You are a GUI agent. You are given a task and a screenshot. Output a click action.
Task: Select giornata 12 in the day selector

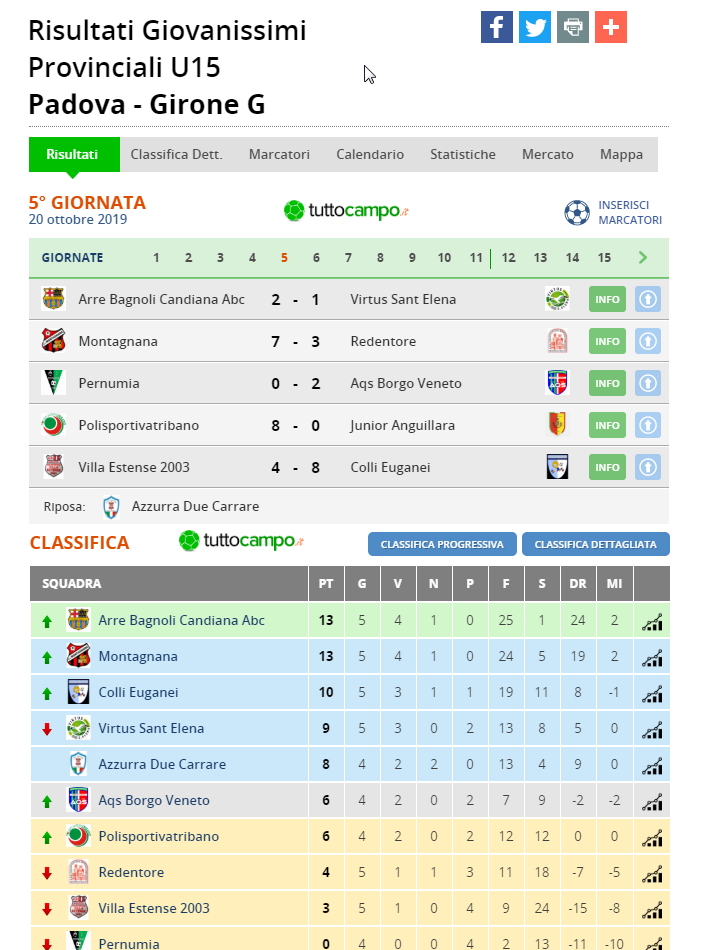508,257
